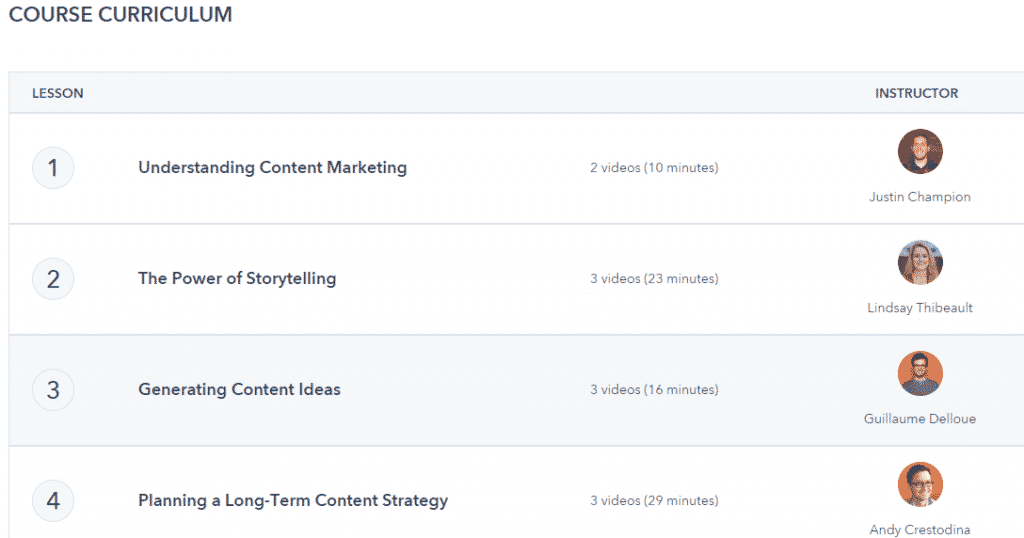Click the lesson 1 number circle
The height and width of the screenshot is (538, 1024).
point(53,168)
